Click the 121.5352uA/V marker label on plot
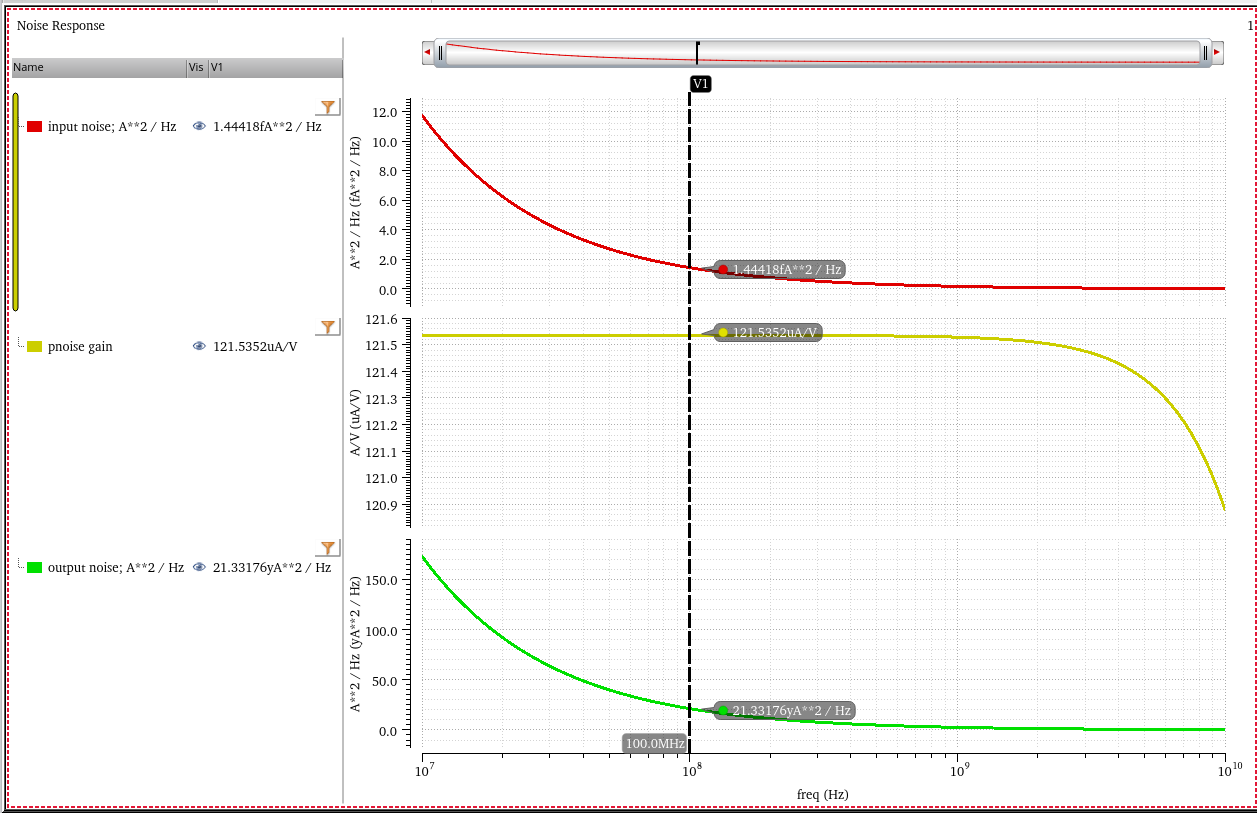This screenshot has height=813, width=1257. [x=775, y=332]
